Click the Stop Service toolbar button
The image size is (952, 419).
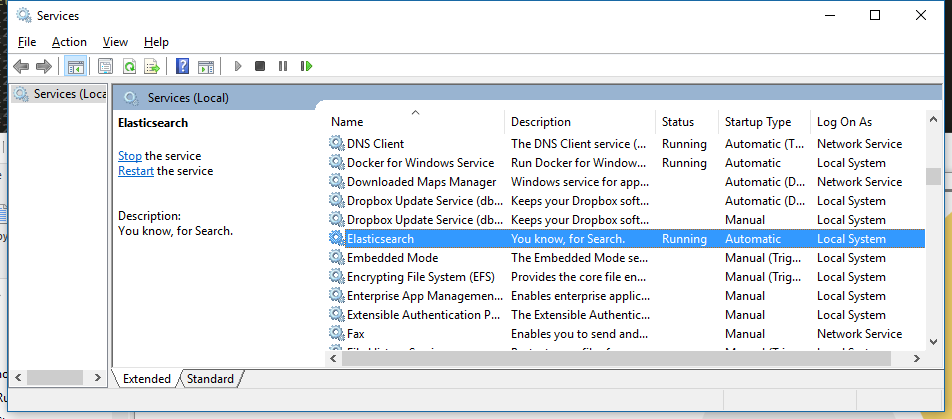coord(260,66)
